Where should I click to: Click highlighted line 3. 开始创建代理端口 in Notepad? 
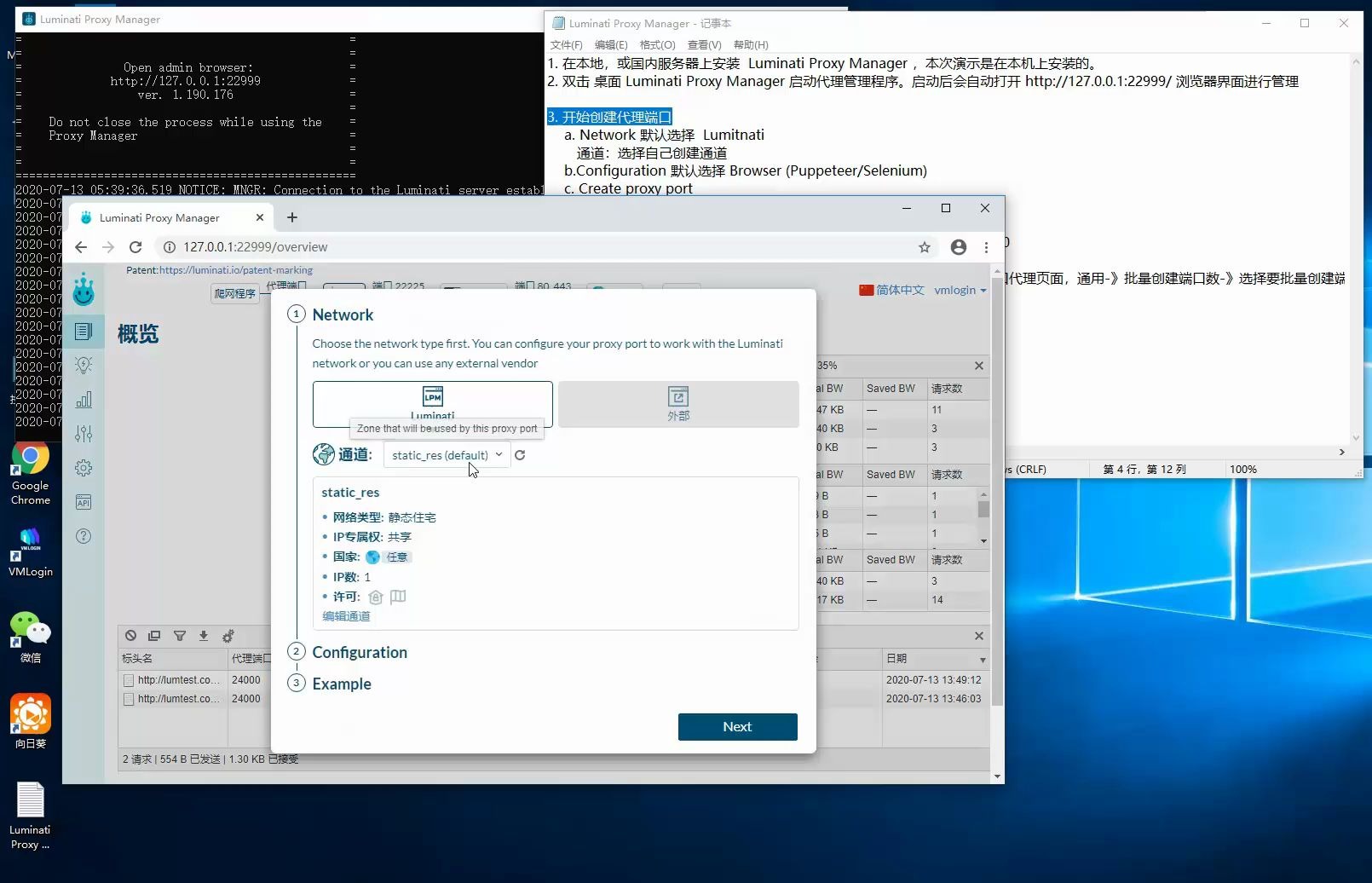pyautogui.click(x=609, y=117)
